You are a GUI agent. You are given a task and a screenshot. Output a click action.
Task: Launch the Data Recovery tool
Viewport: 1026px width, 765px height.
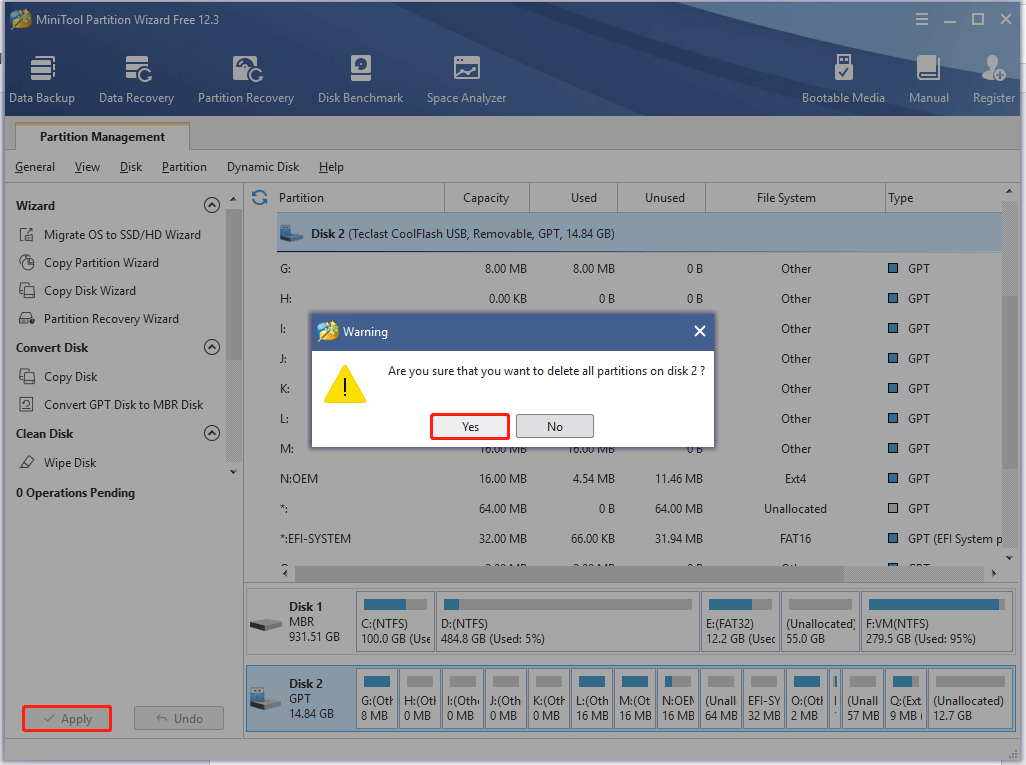(136, 79)
